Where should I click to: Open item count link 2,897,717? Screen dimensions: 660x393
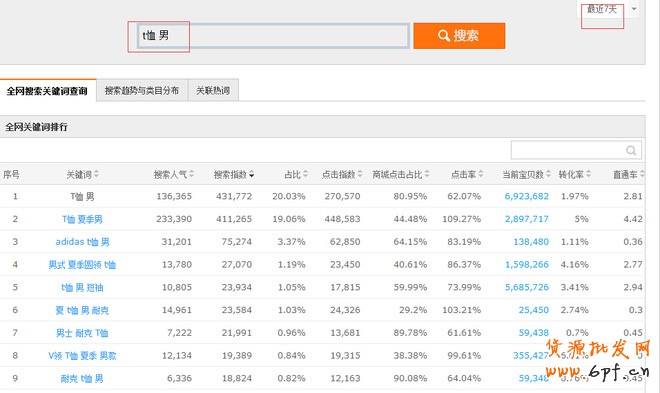527,219
